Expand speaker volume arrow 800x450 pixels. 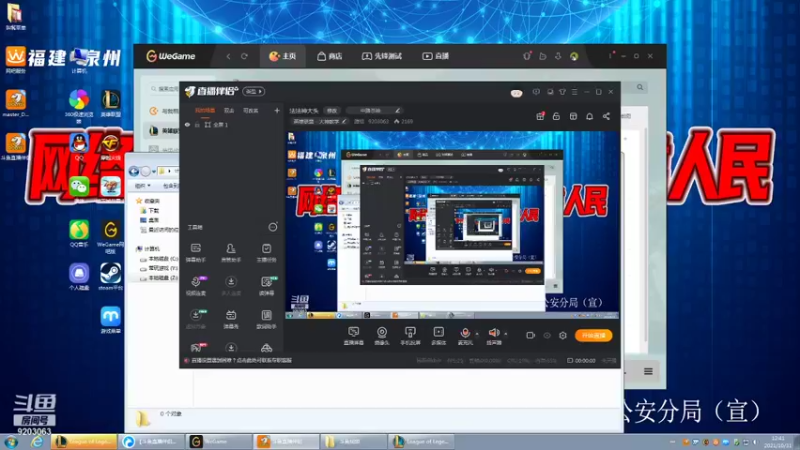[x=506, y=334]
